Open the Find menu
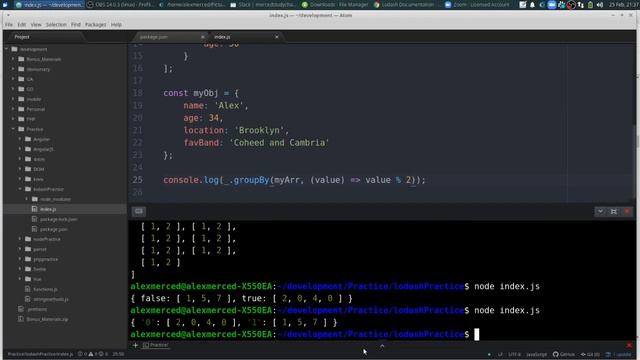Image resolution: width=640 pixels, height=360 pixels. tap(76, 24)
